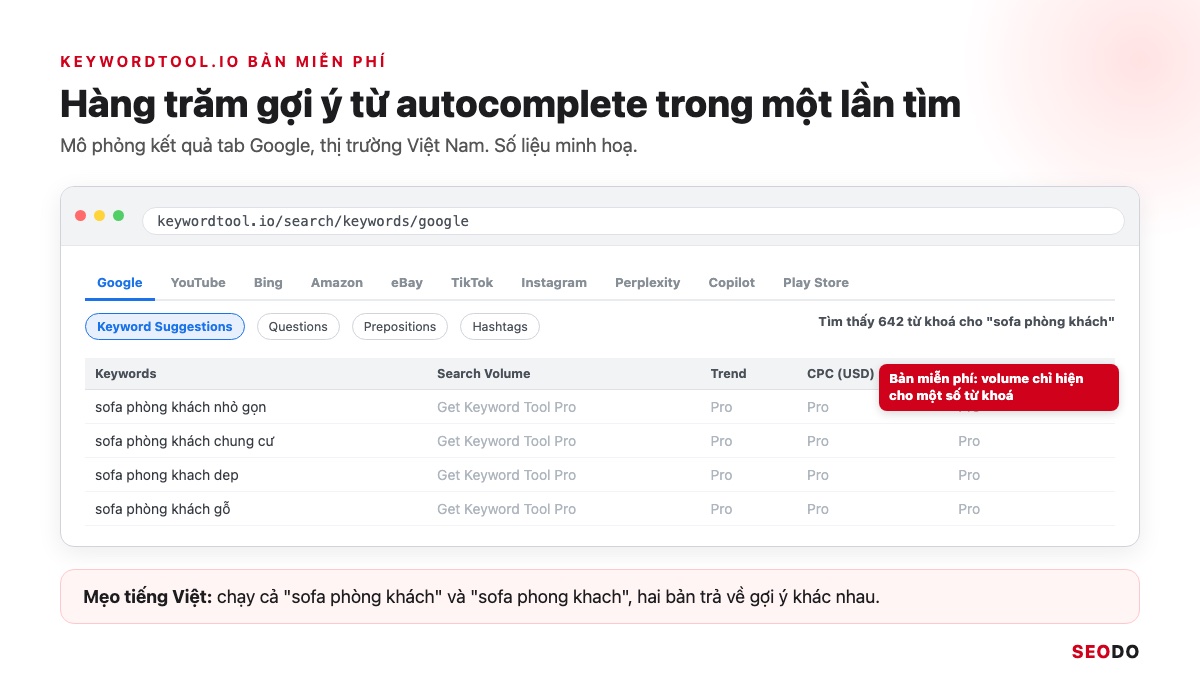This screenshot has height=684, width=1200.
Task: Open the Perplexity tab
Action: coord(648,283)
